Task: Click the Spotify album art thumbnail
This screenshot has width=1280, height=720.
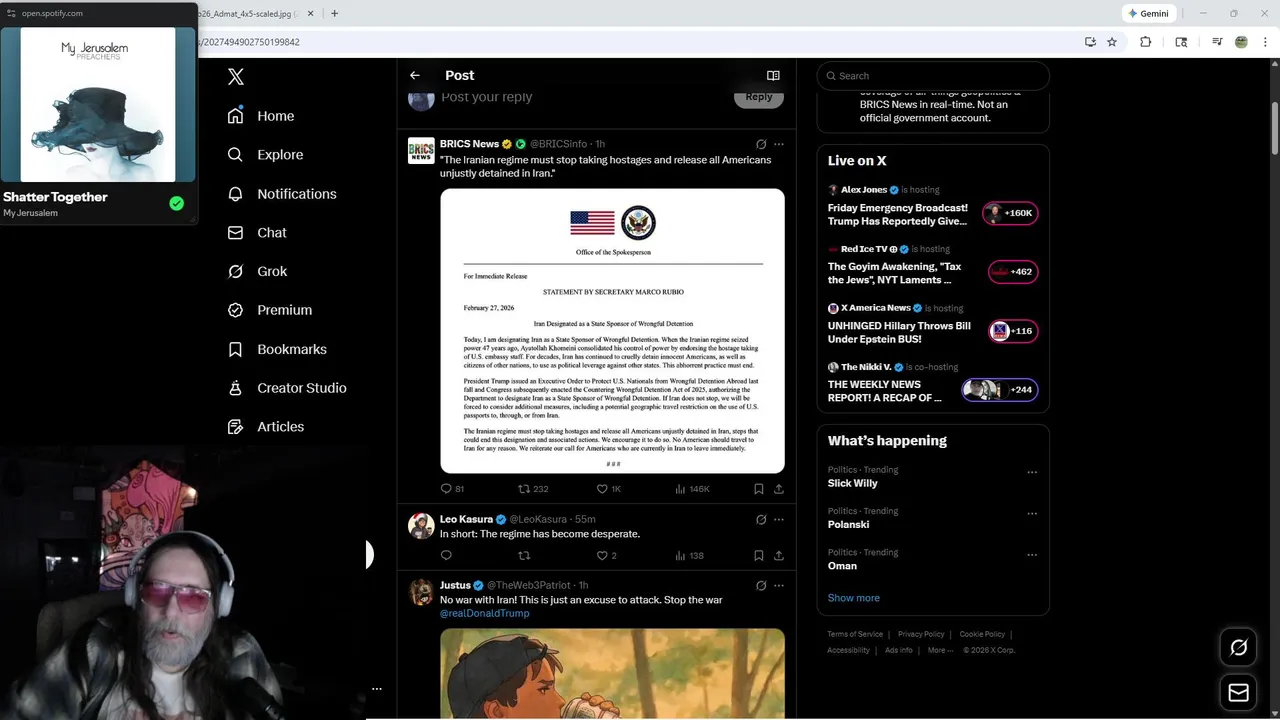Action: pyautogui.click(x=97, y=105)
